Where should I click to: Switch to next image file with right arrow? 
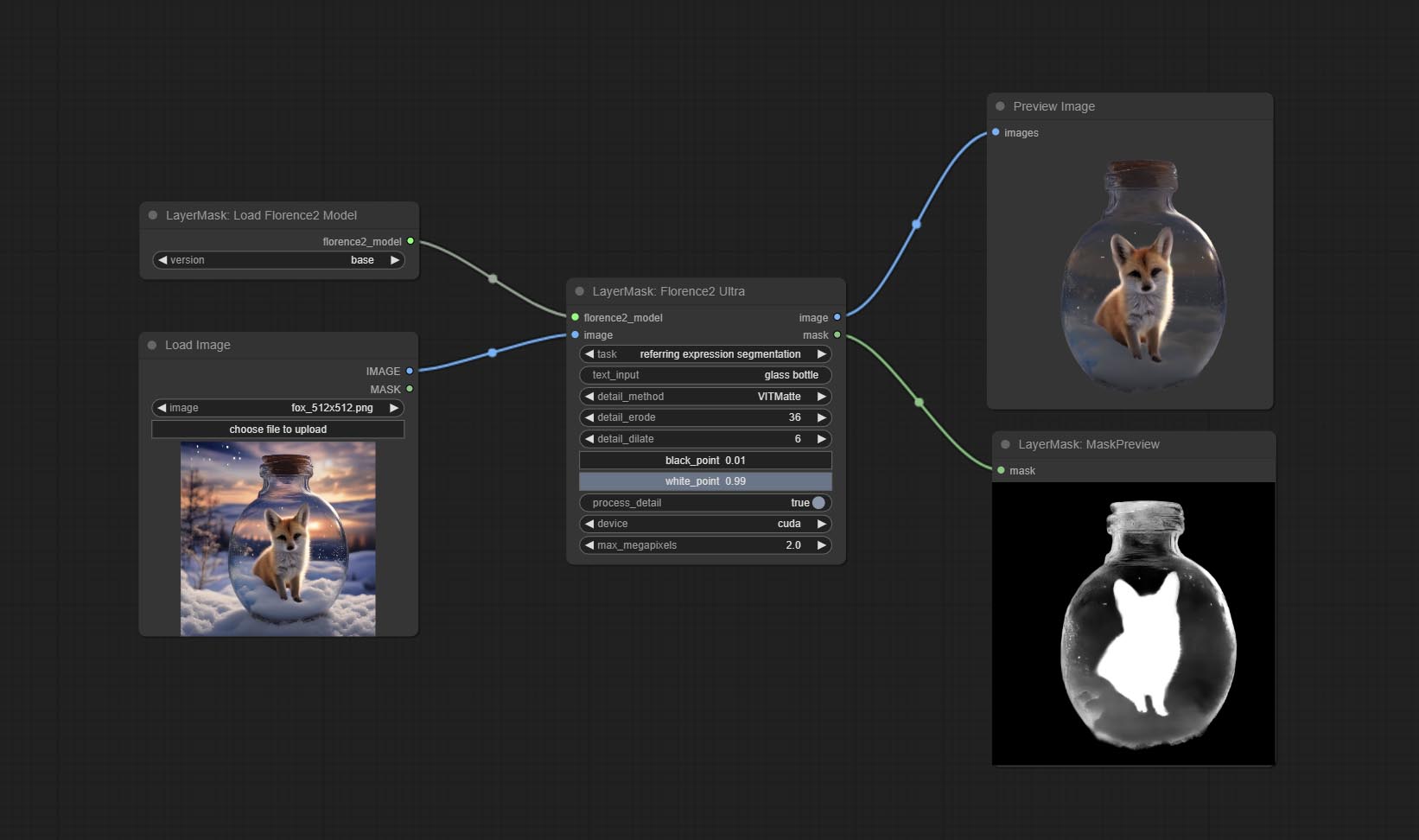click(395, 408)
